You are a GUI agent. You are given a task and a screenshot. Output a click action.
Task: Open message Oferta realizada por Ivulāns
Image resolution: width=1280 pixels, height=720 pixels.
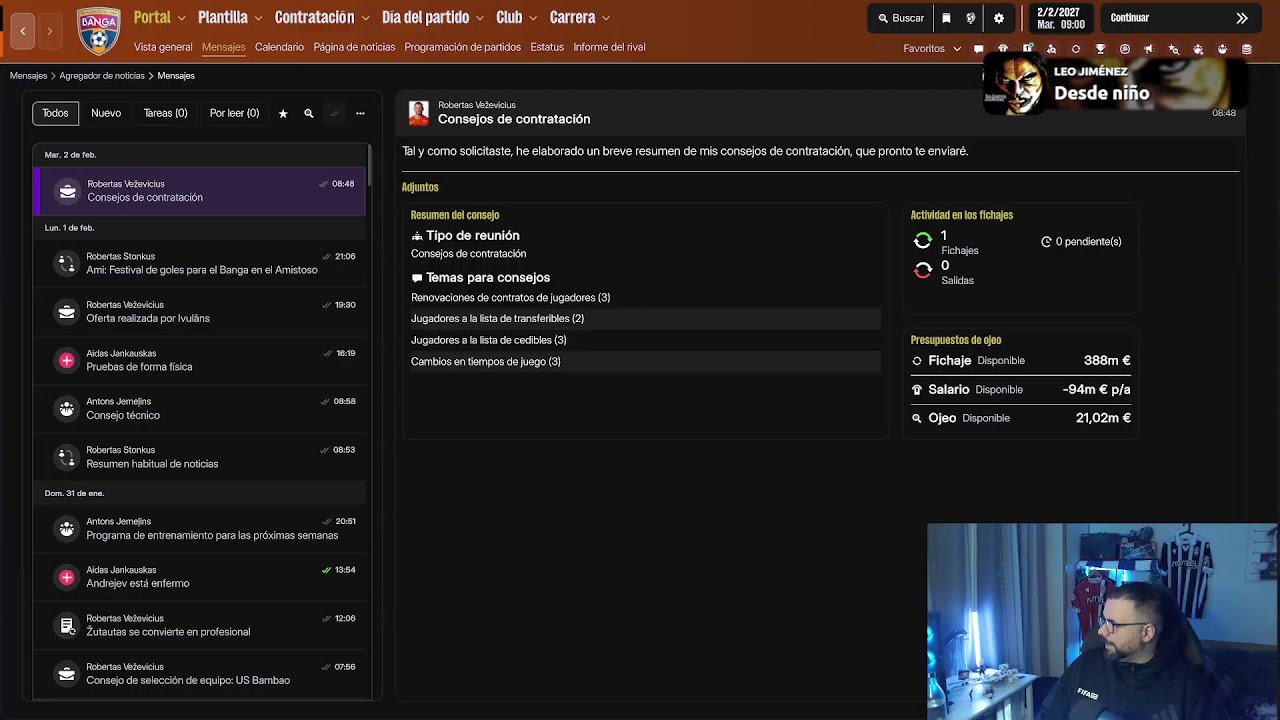click(x=200, y=312)
